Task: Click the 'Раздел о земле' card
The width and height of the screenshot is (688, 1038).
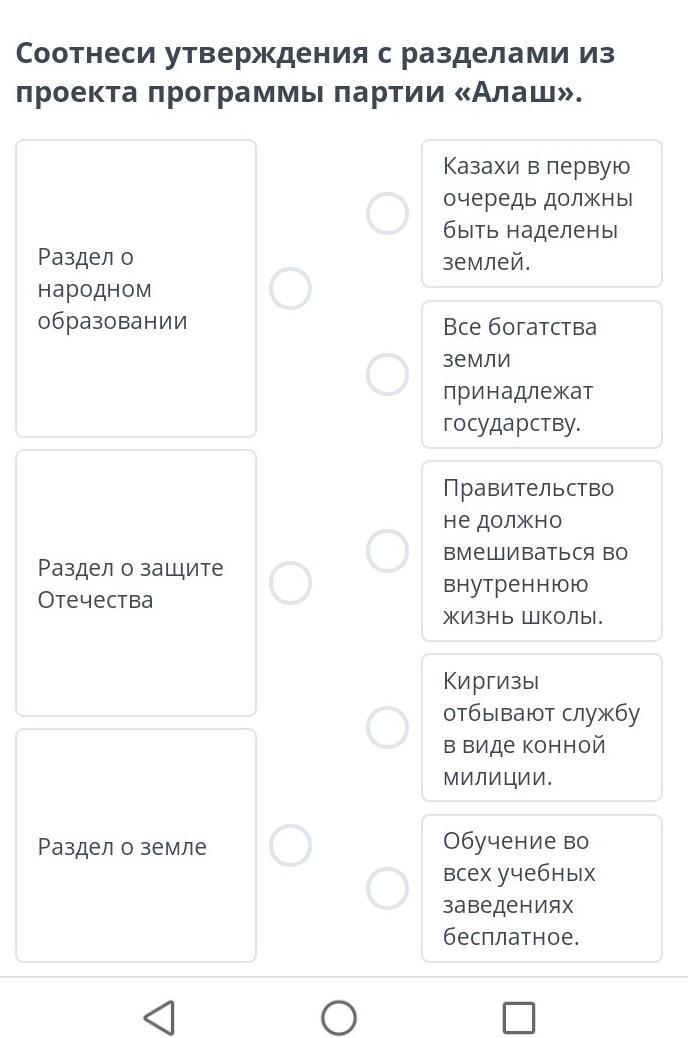Action: (x=136, y=845)
